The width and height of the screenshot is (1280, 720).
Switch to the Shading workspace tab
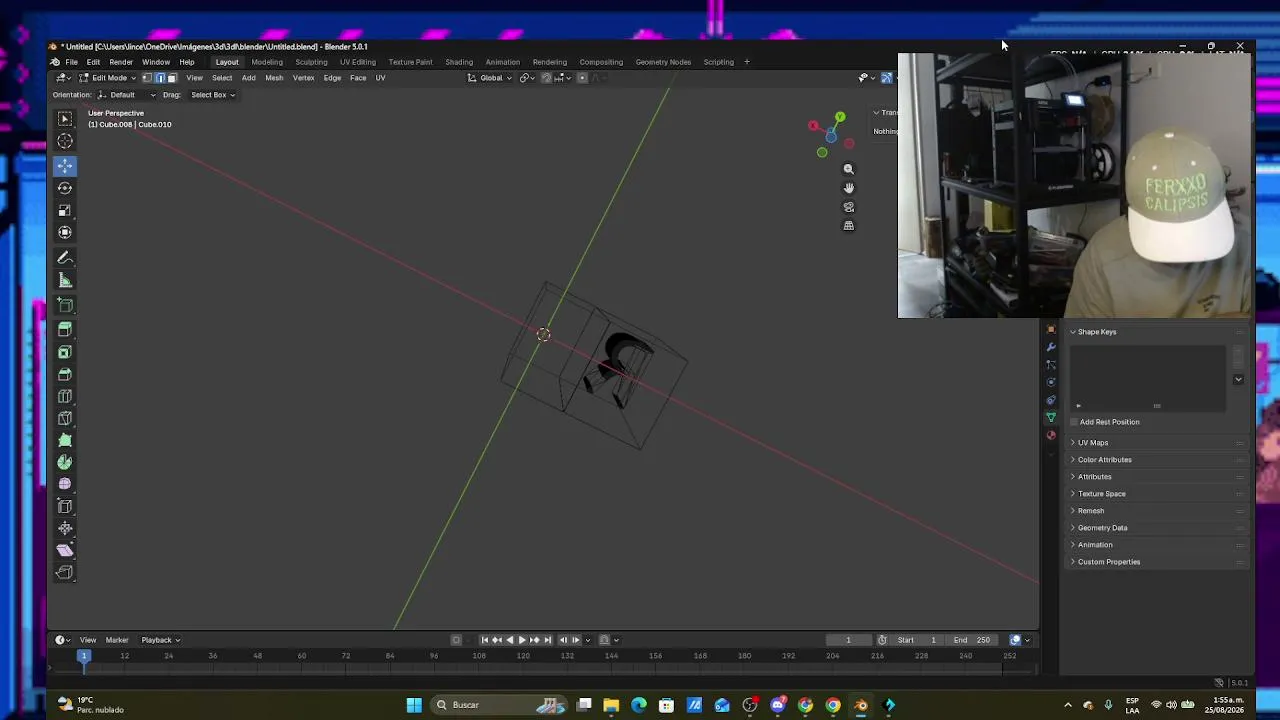click(459, 62)
